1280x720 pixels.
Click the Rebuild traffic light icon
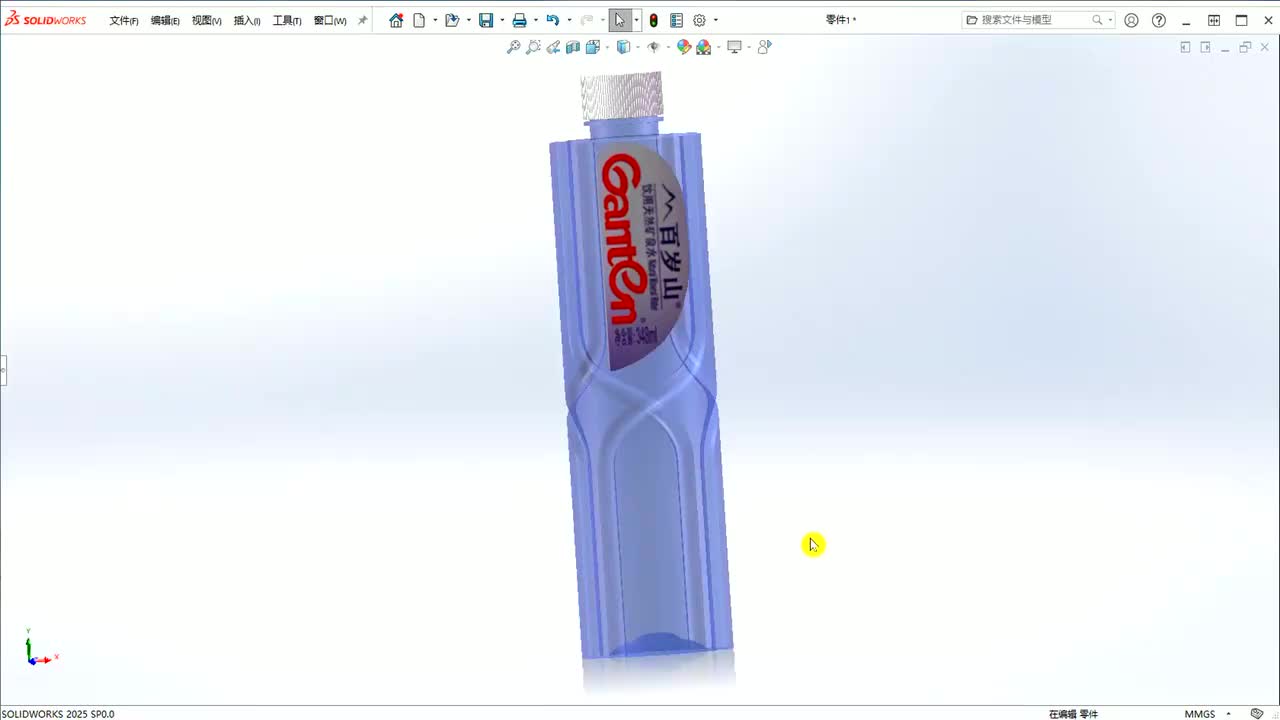tap(653, 20)
